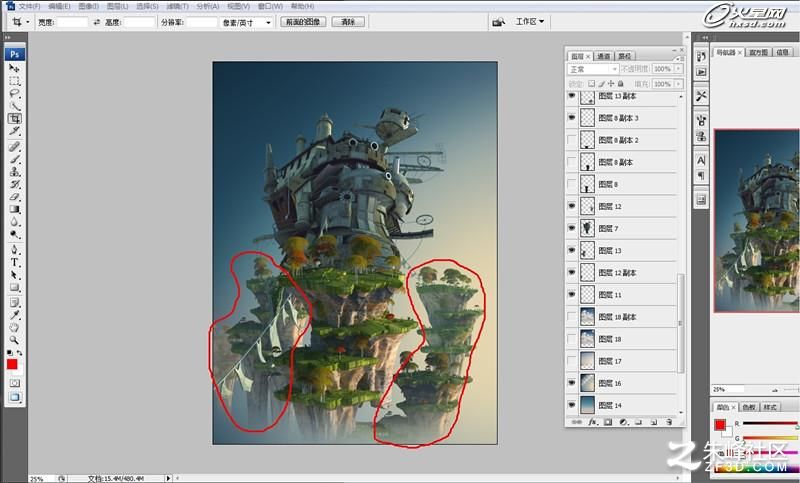Hide layer 图层 16

pyautogui.click(x=572, y=383)
